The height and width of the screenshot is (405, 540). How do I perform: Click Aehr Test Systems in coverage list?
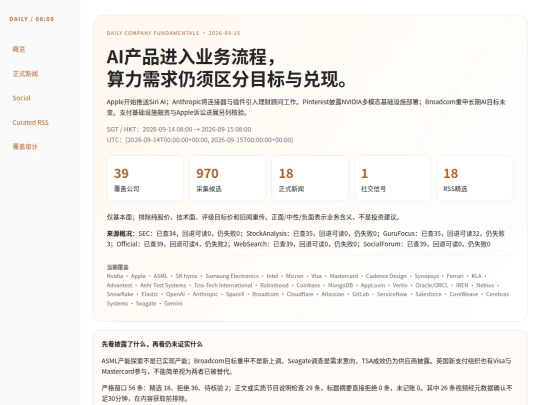tap(163, 285)
